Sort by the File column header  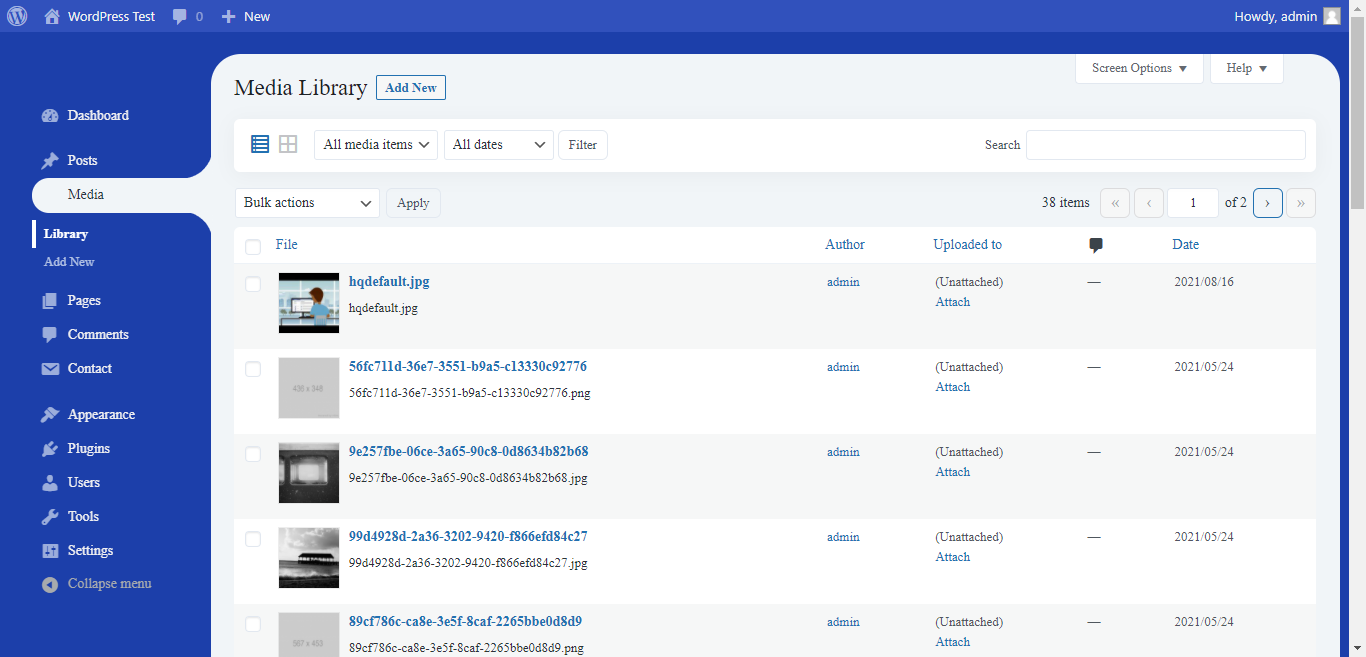286,245
